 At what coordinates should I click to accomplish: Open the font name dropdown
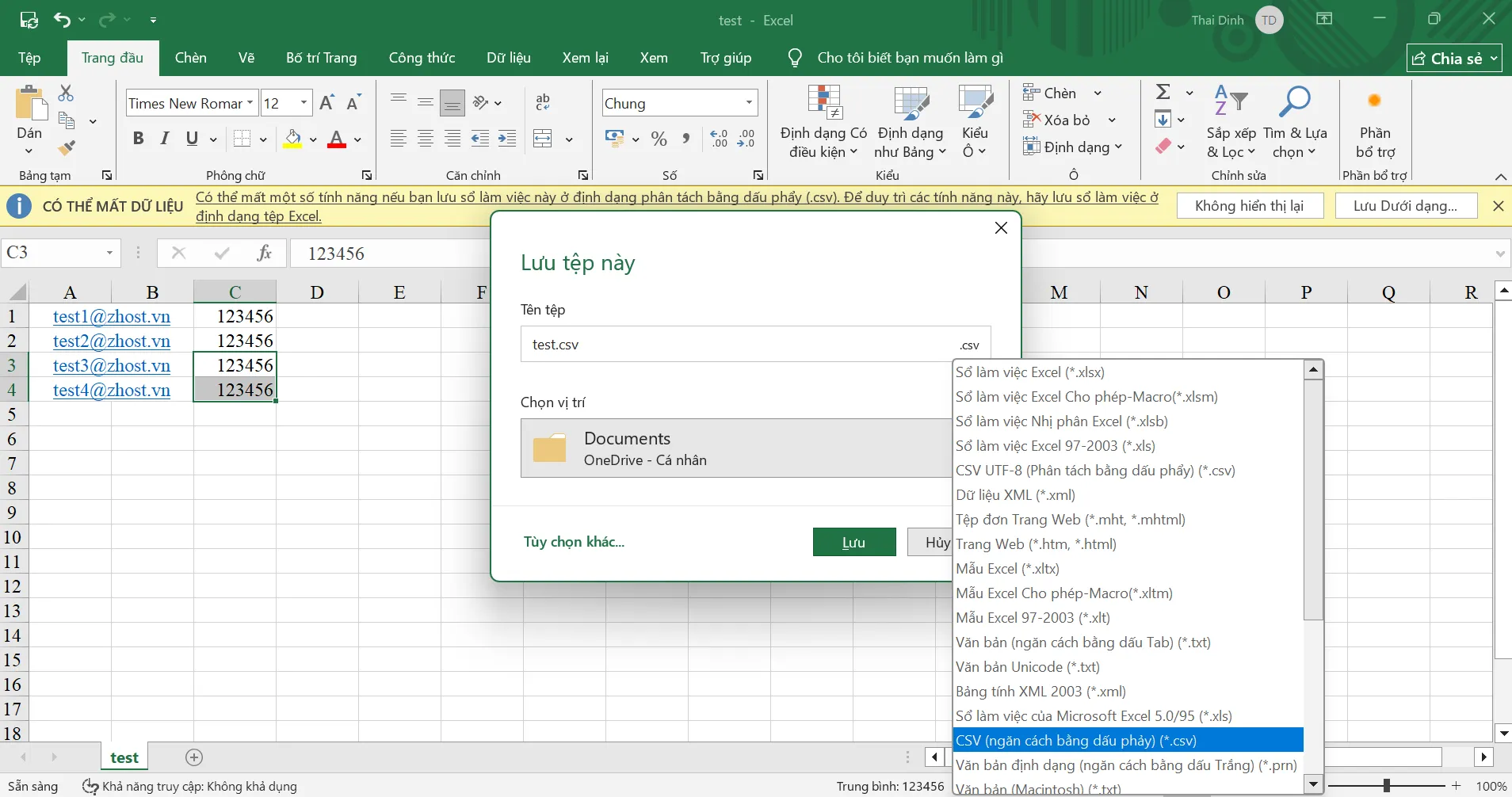coord(250,103)
